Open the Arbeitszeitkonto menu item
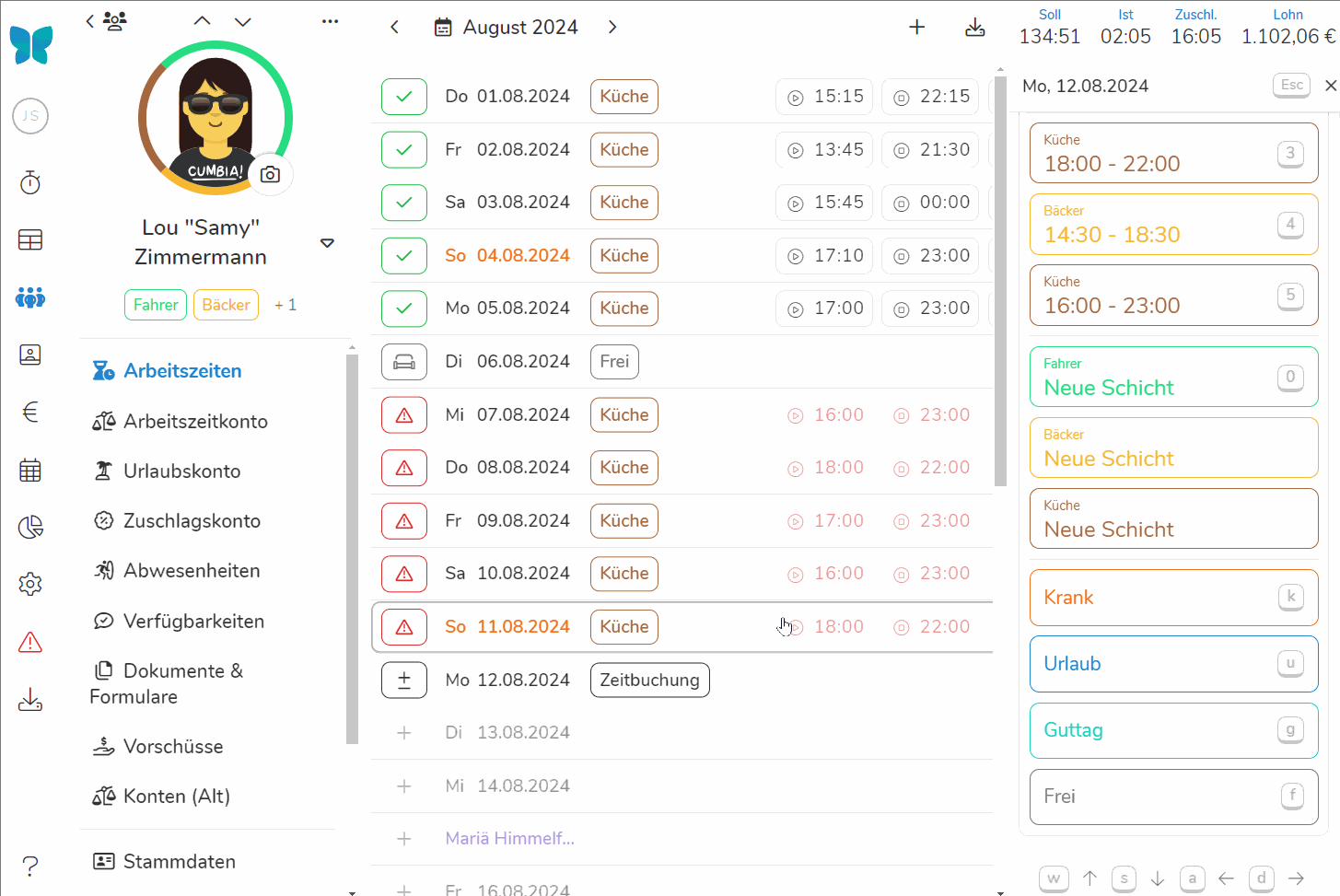This screenshot has width=1340, height=896. pos(195,422)
